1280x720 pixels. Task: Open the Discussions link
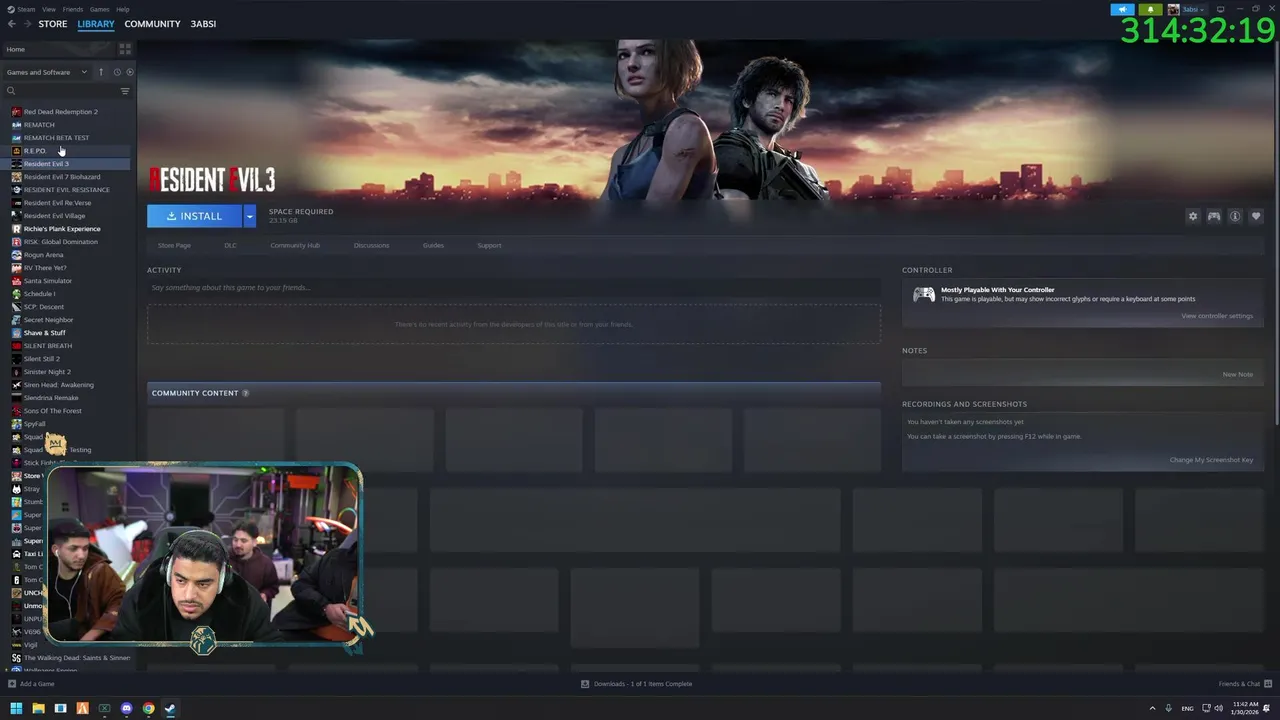[371, 245]
